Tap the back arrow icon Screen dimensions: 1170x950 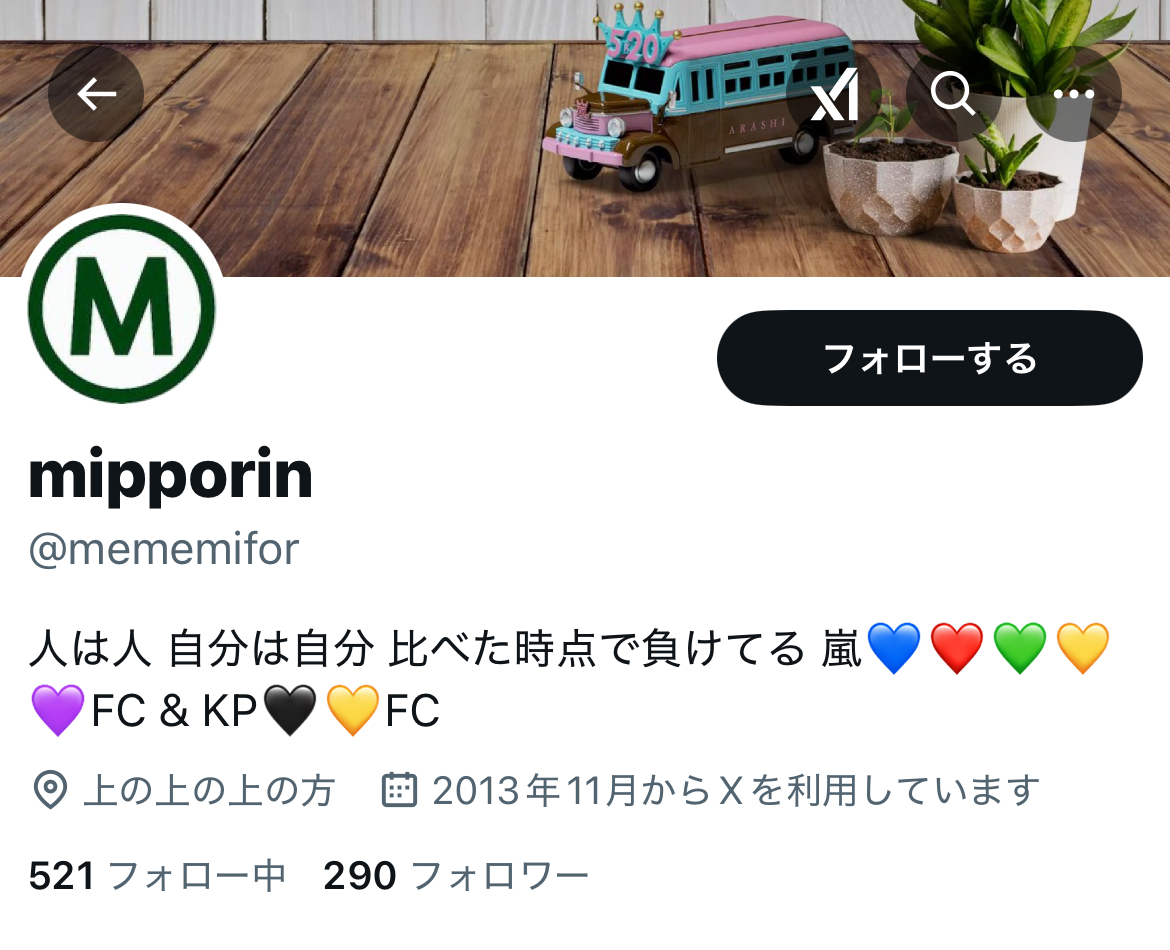coord(96,94)
